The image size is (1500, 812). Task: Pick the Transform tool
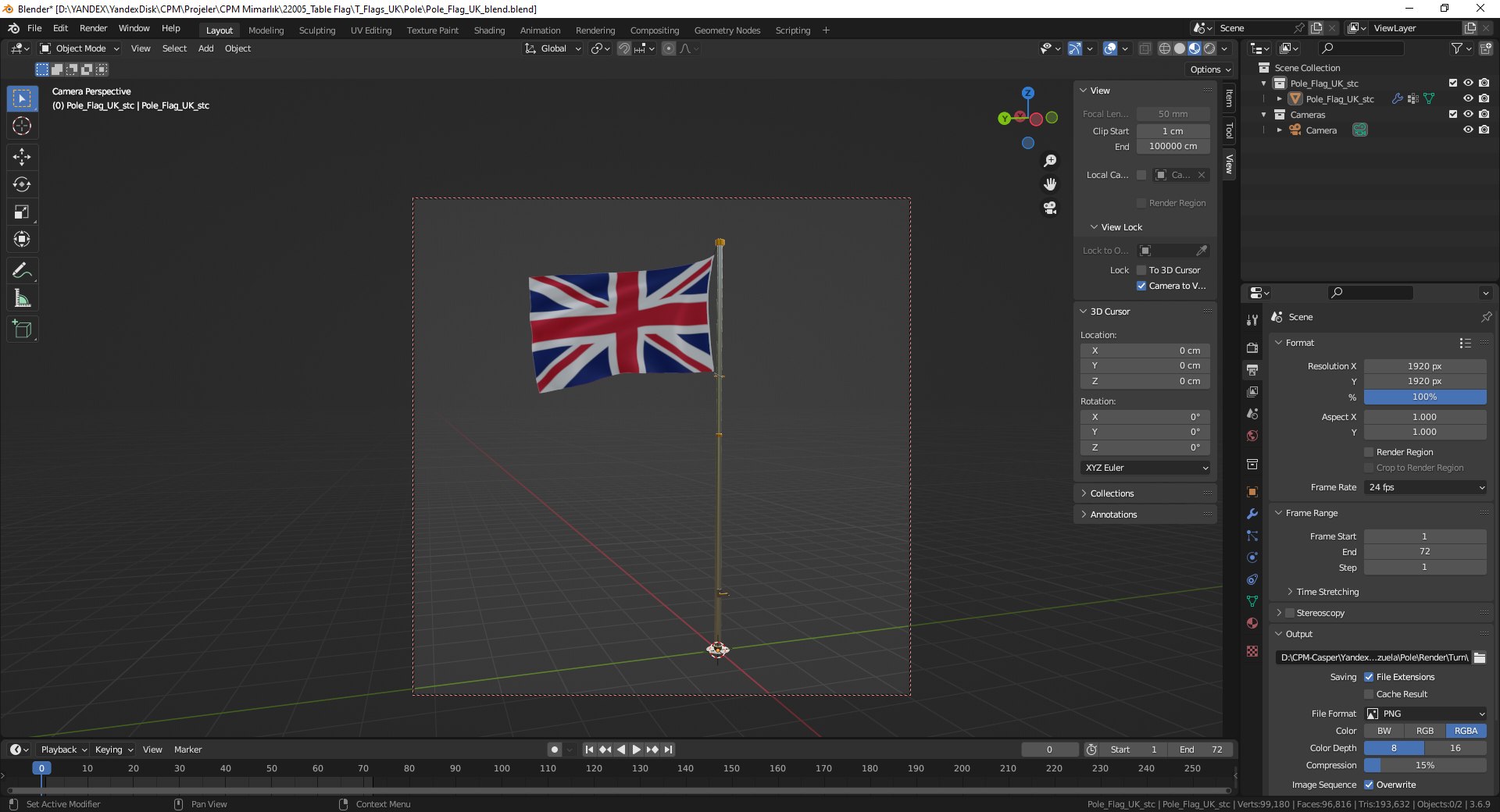(x=22, y=239)
